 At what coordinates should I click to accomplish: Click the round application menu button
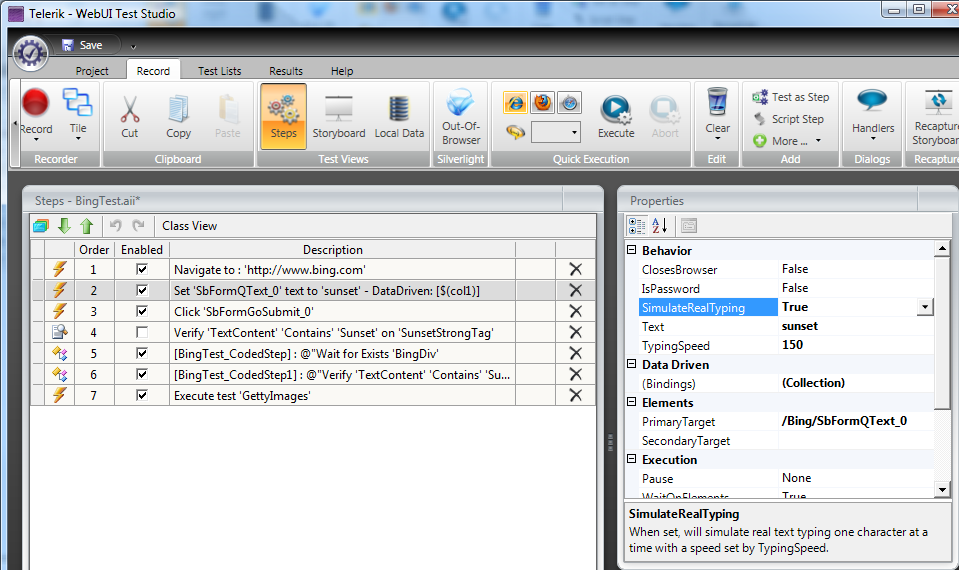point(31,53)
